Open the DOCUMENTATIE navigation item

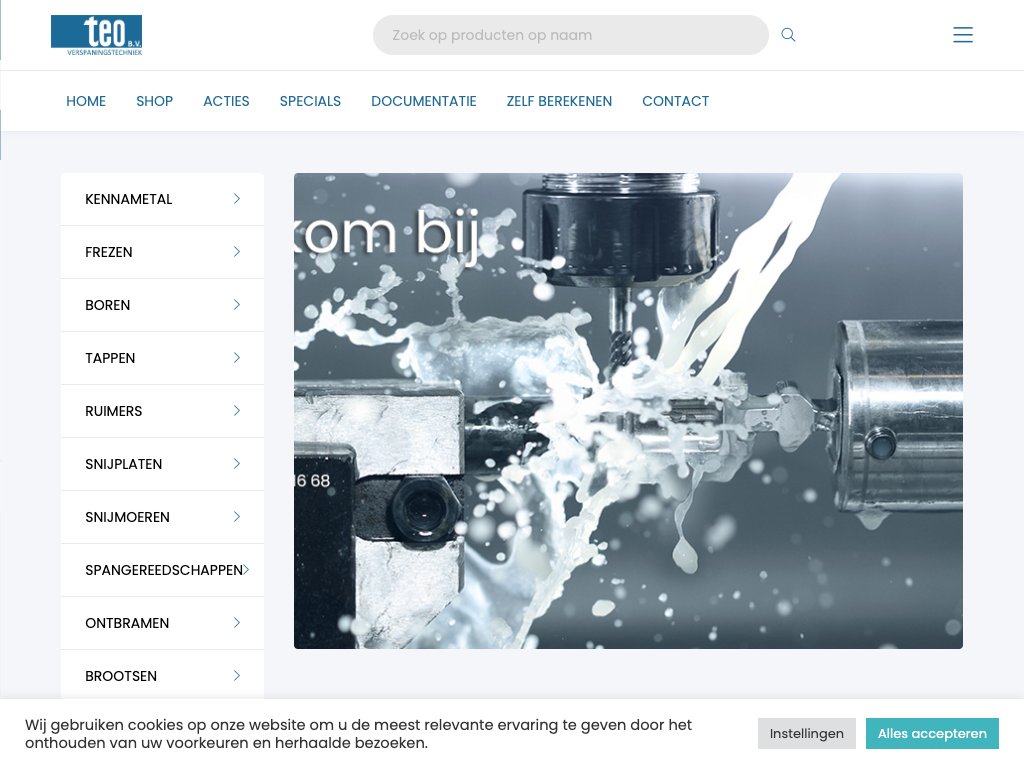[x=423, y=101]
